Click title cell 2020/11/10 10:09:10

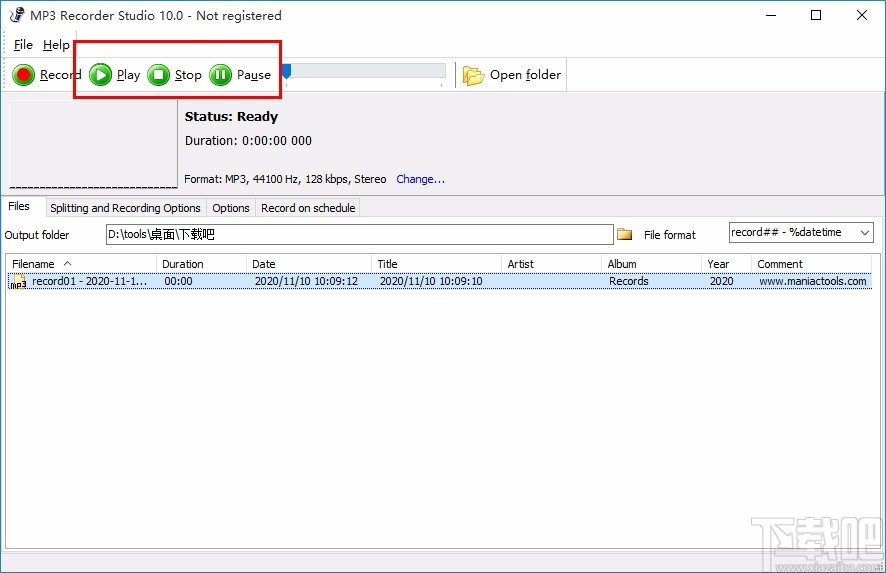[431, 281]
